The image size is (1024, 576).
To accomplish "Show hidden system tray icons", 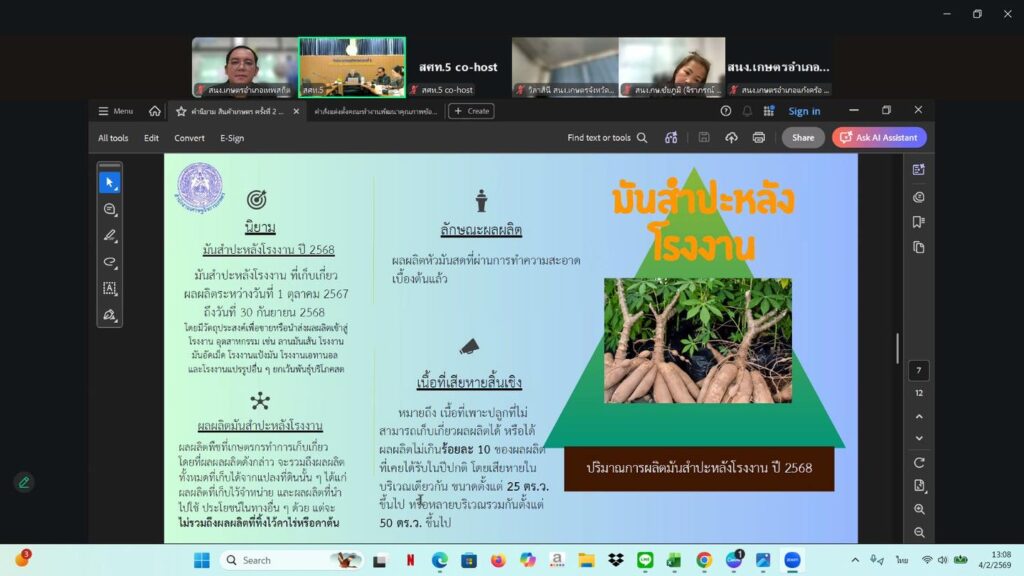I will tap(854, 560).
